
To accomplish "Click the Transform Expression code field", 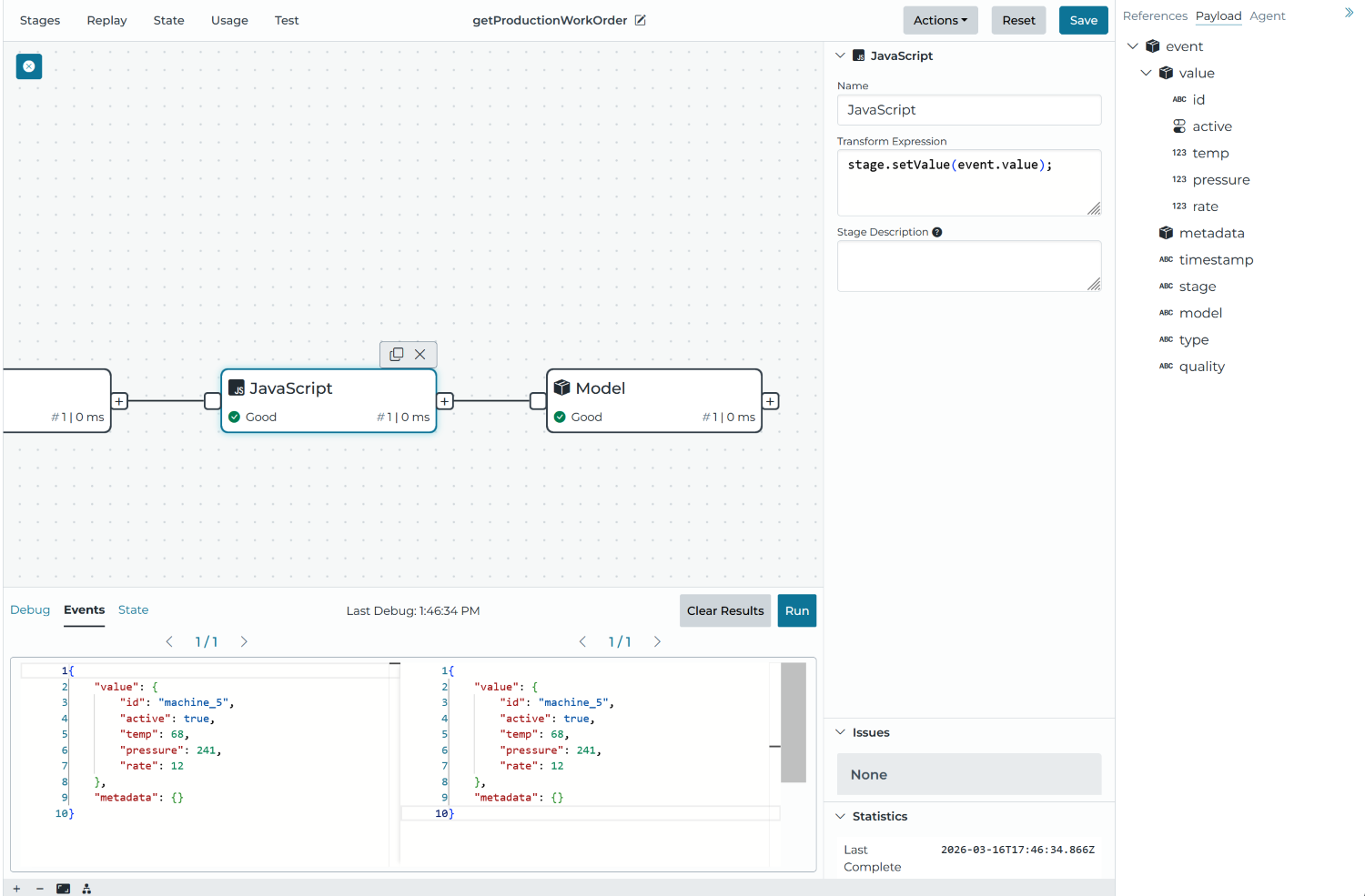I will [968, 182].
